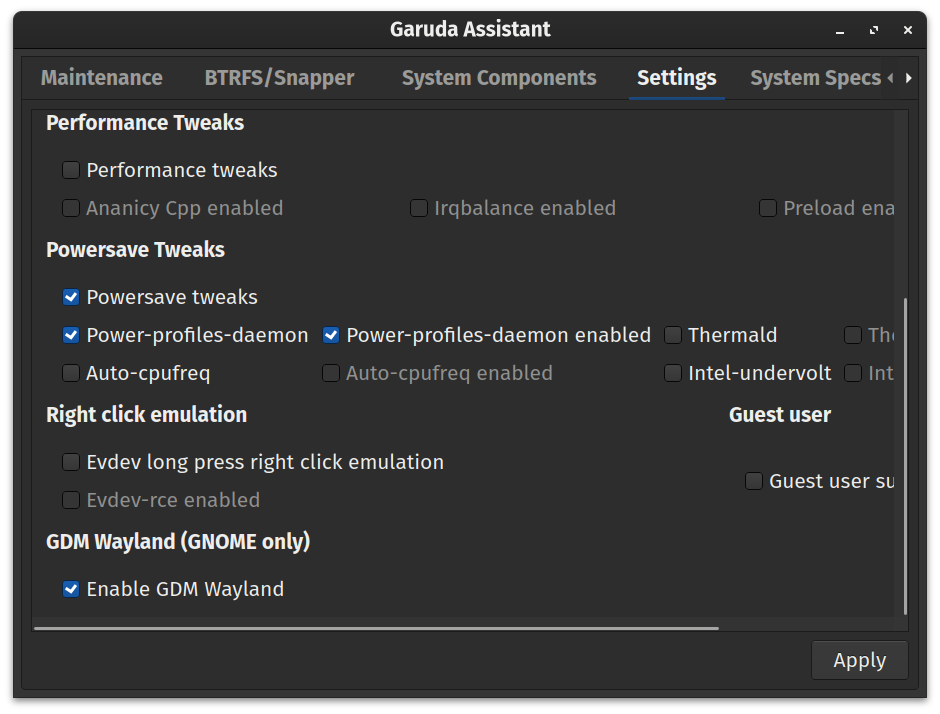Click the right tab-scroll arrow

[x=910, y=77]
